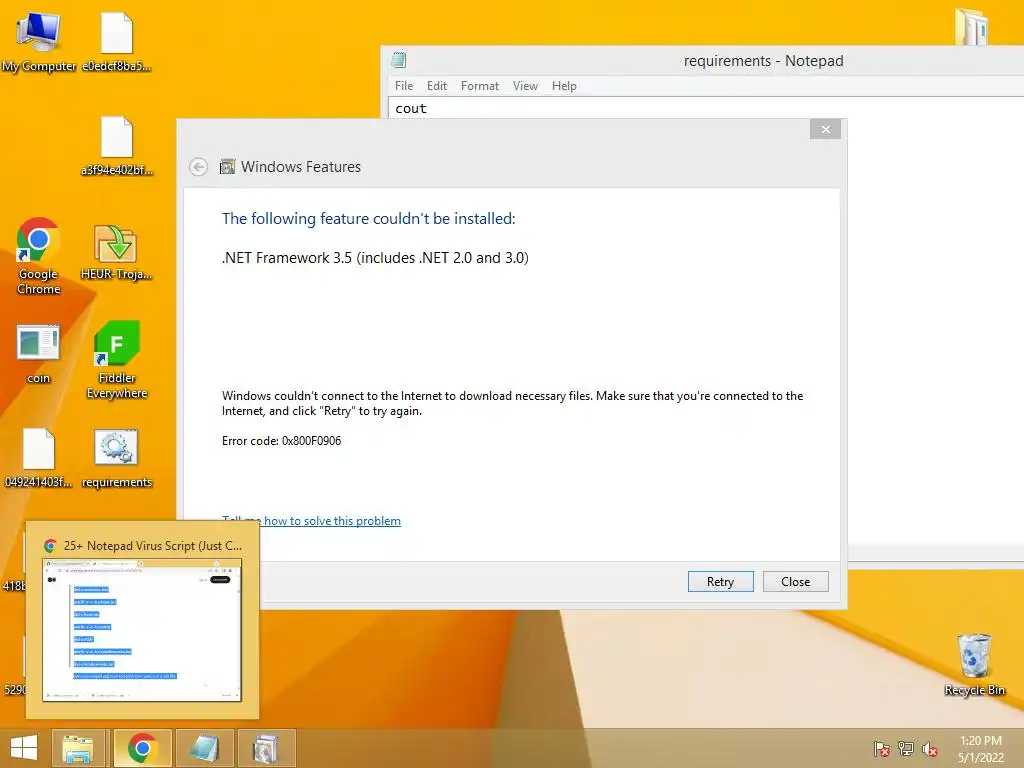Open the Help menu in Notepad
The image size is (1024, 768).
tap(564, 86)
